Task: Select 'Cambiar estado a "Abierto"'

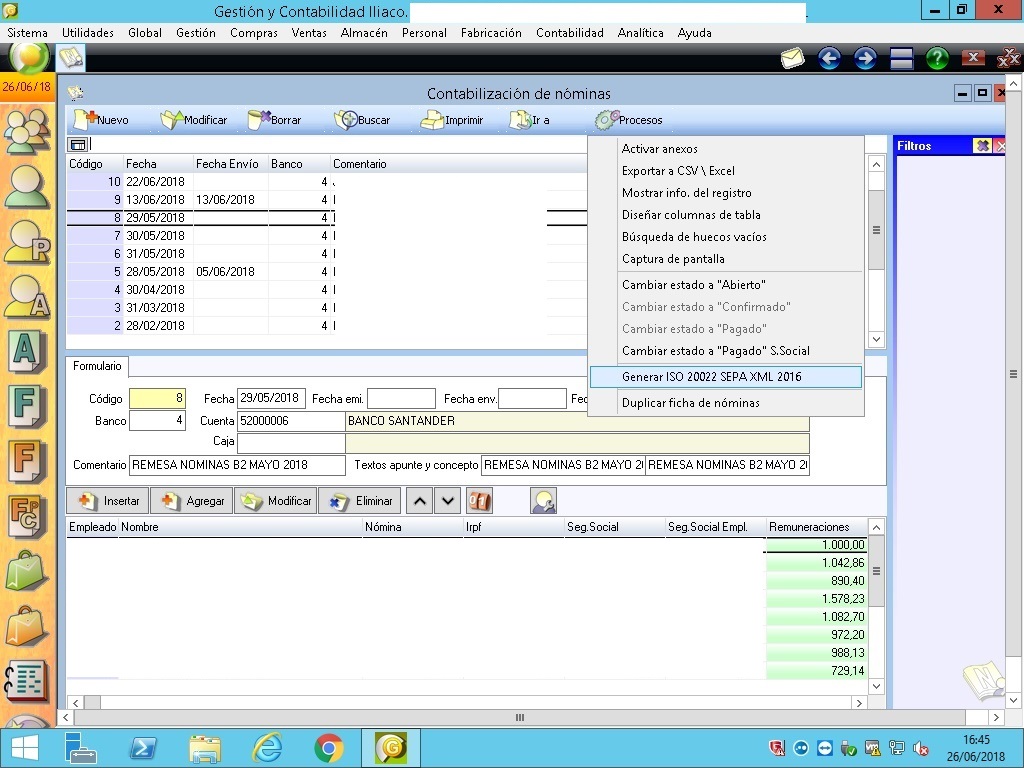Action: 694,285
